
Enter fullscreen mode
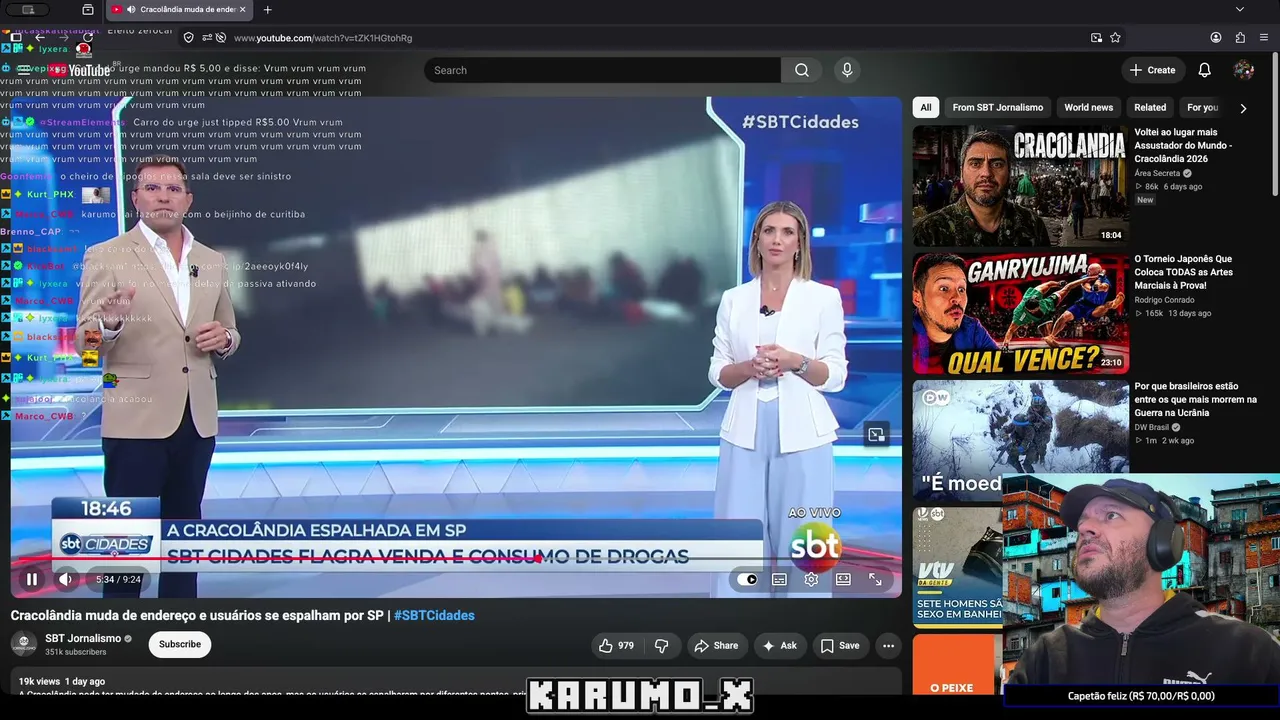[x=875, y=579]
